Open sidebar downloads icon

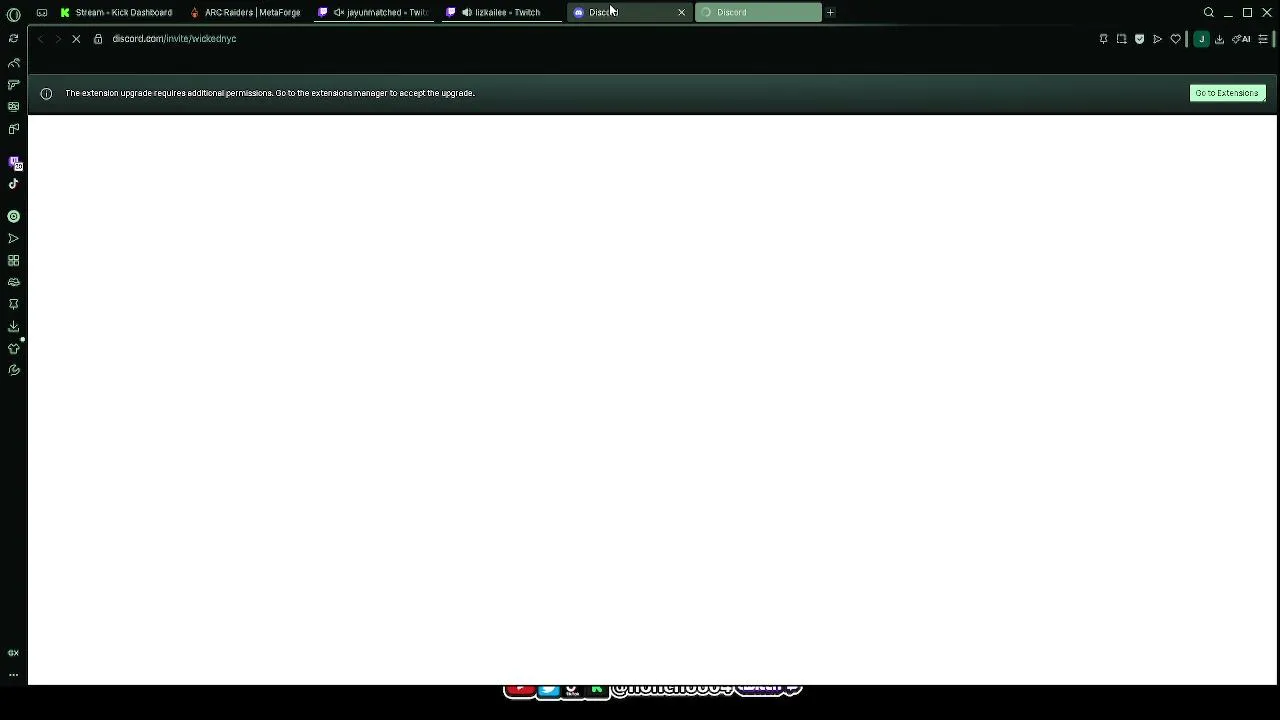(14, 326)
